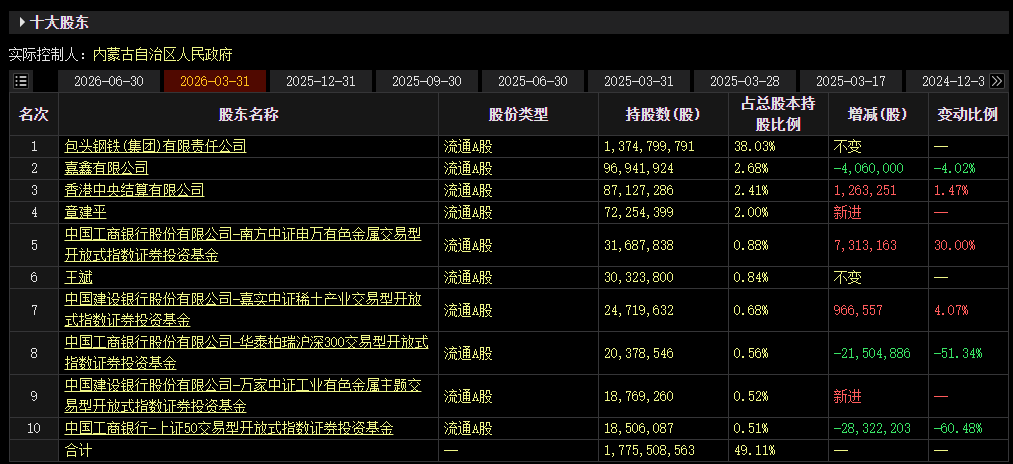Click the 变动比例 column header
The image size is (1013, 464).
pyautogui.click(x=967, y=114)
